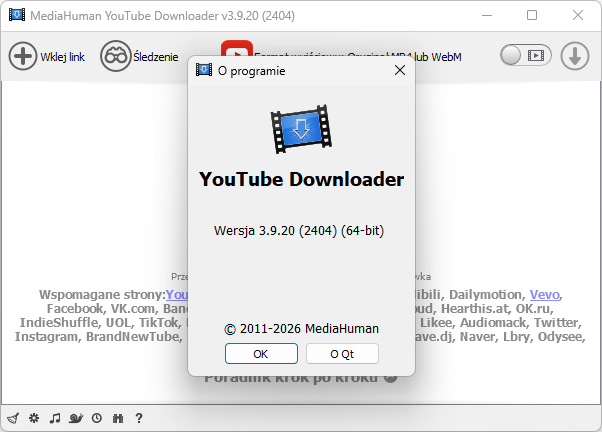602x432 pixels.
Task: Click the Naver site name
Action: [478, 337]
